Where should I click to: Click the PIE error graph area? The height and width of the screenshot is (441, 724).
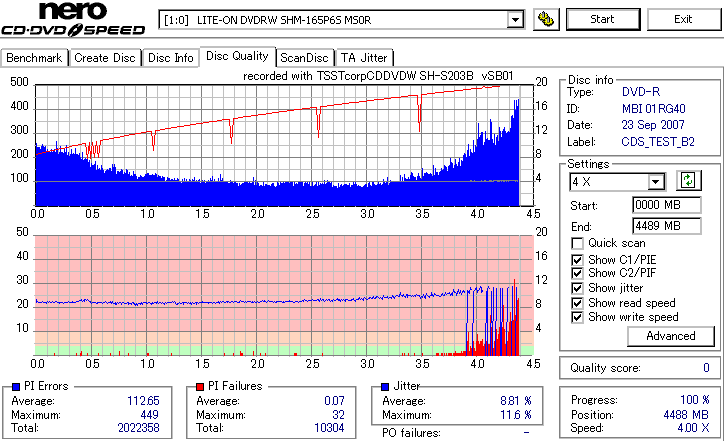pos(284,145)
